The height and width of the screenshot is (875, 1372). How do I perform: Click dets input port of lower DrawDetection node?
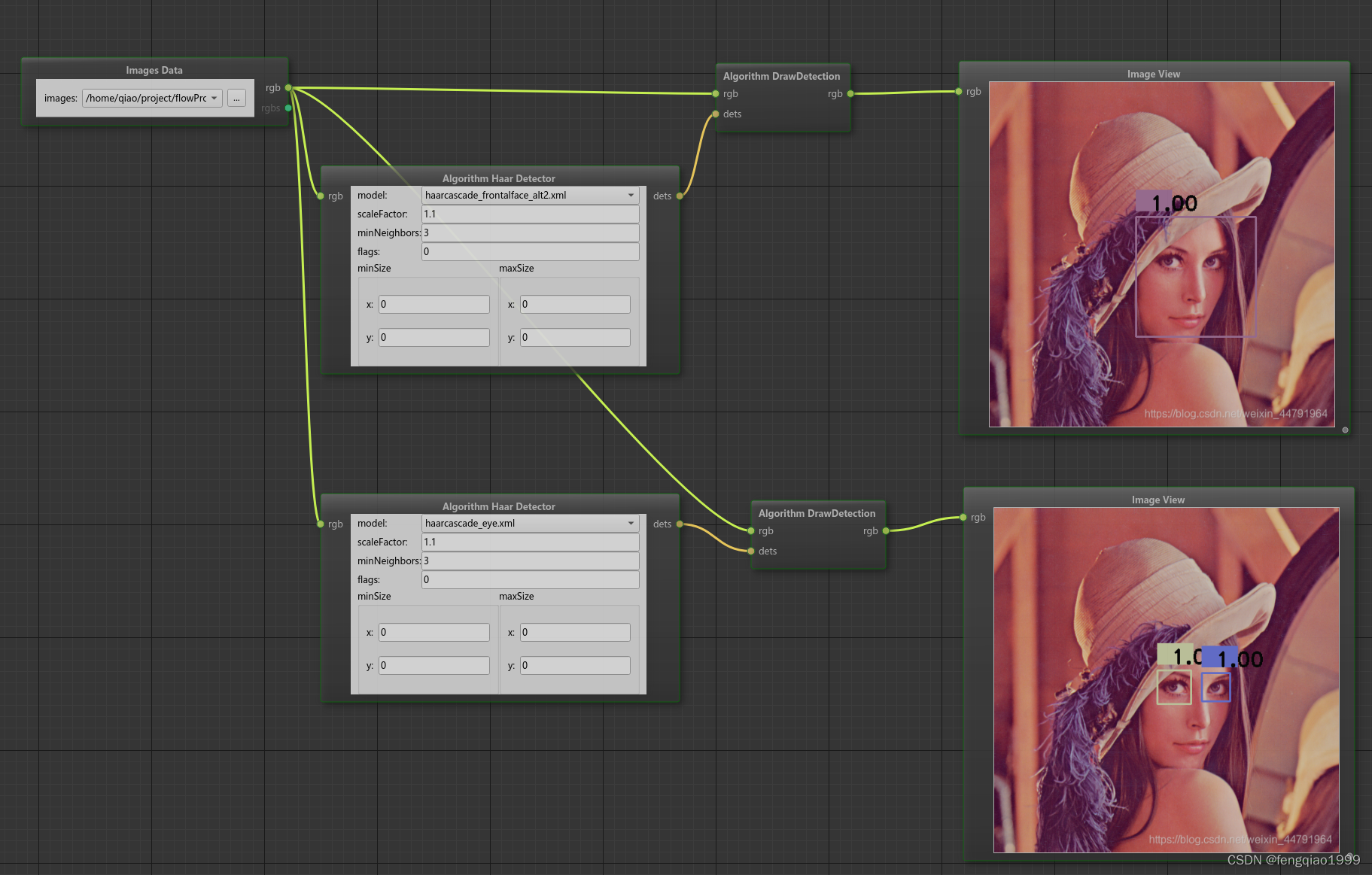click(751, 551)
